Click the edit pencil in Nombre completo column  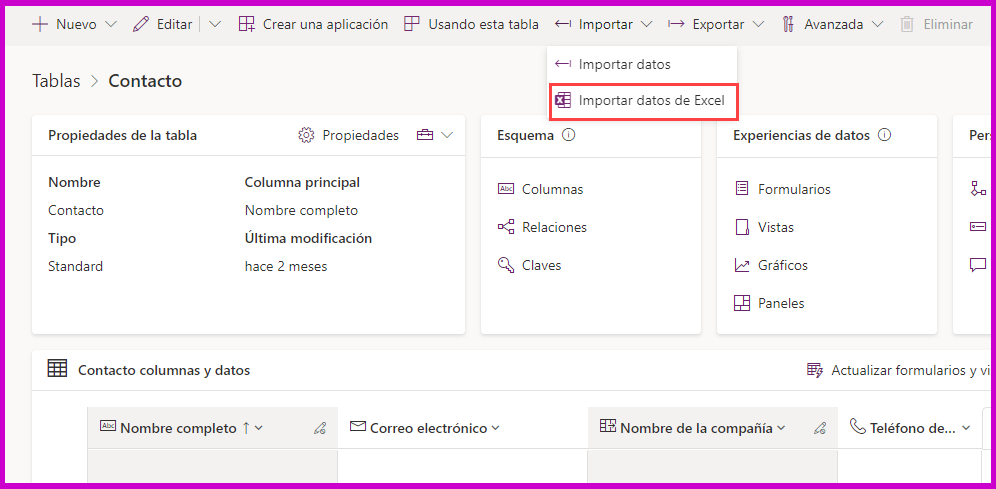click(x=320, y=428)
